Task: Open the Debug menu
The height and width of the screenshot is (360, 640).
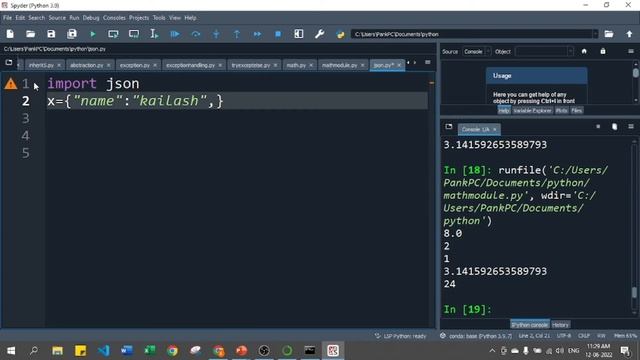Action: [x=91, y=18]
